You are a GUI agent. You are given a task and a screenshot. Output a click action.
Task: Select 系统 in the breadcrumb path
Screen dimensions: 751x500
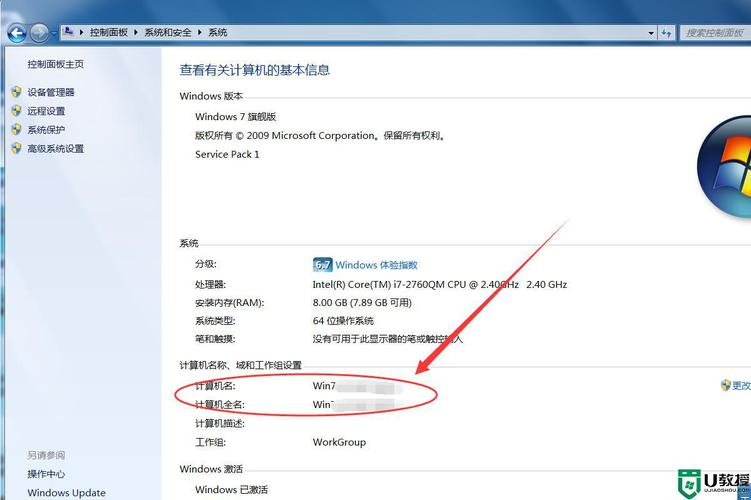[x=217, y=33]
